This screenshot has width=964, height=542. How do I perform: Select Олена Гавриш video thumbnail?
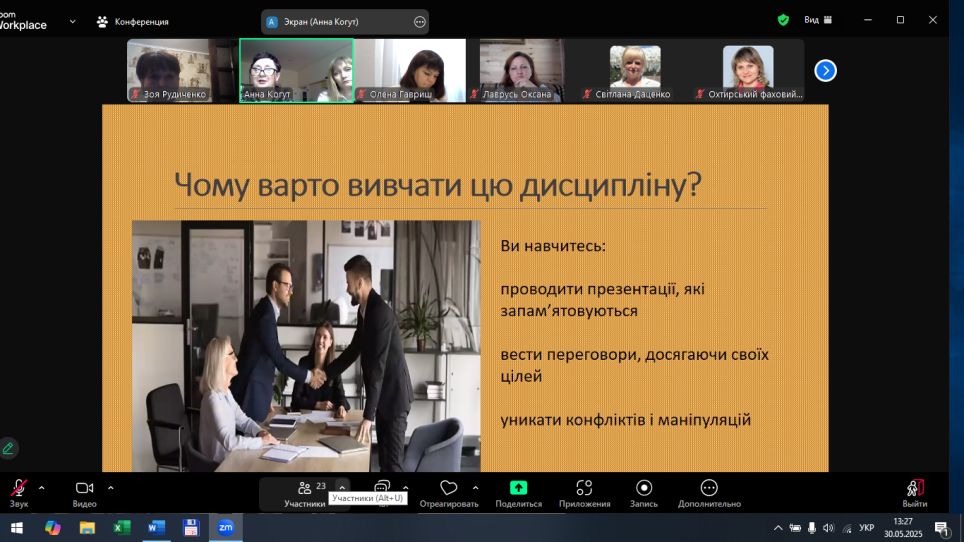(x=410, y=70)
